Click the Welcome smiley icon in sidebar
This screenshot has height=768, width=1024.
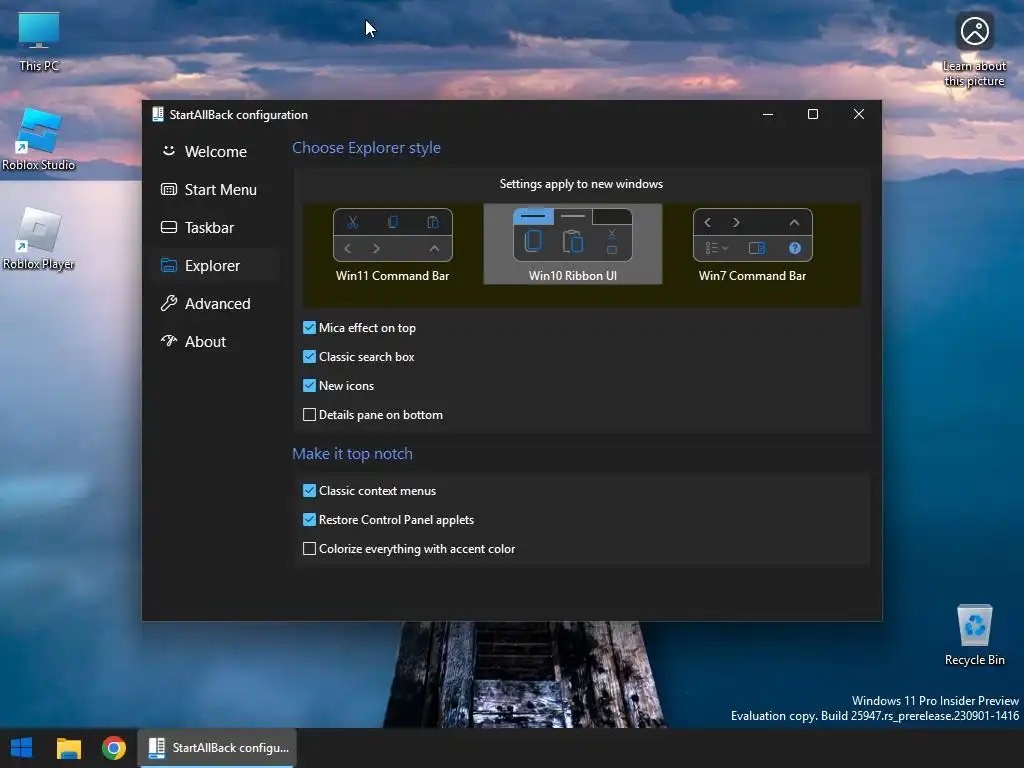coord(168,151)
